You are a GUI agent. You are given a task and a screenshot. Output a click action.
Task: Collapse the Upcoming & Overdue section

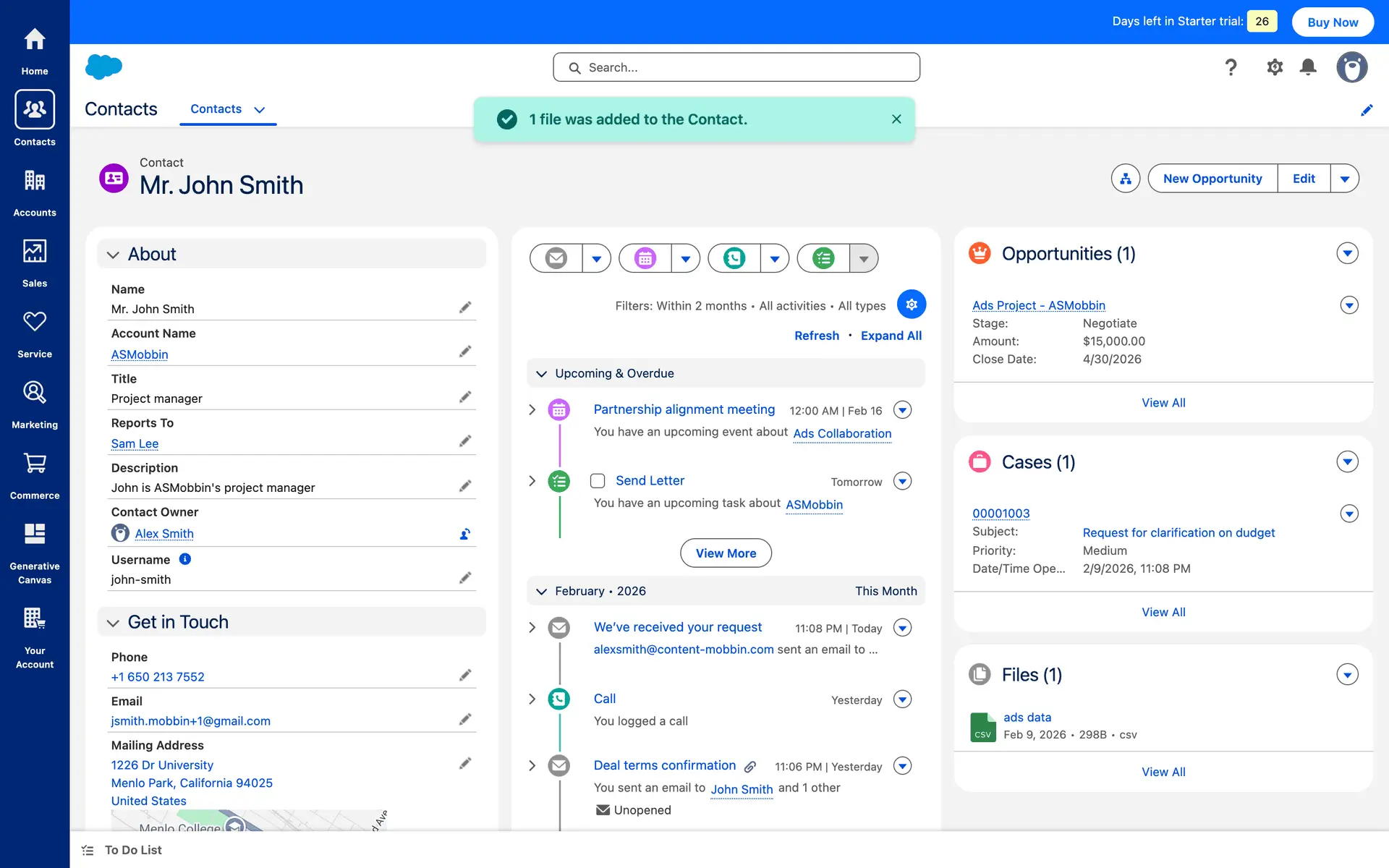coord(541,374)
